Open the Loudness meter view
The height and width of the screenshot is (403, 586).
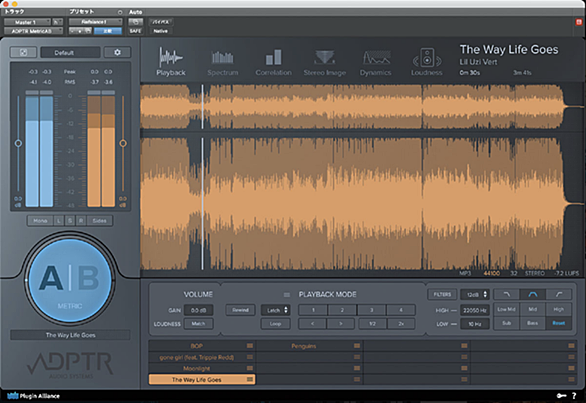point(427,62)
